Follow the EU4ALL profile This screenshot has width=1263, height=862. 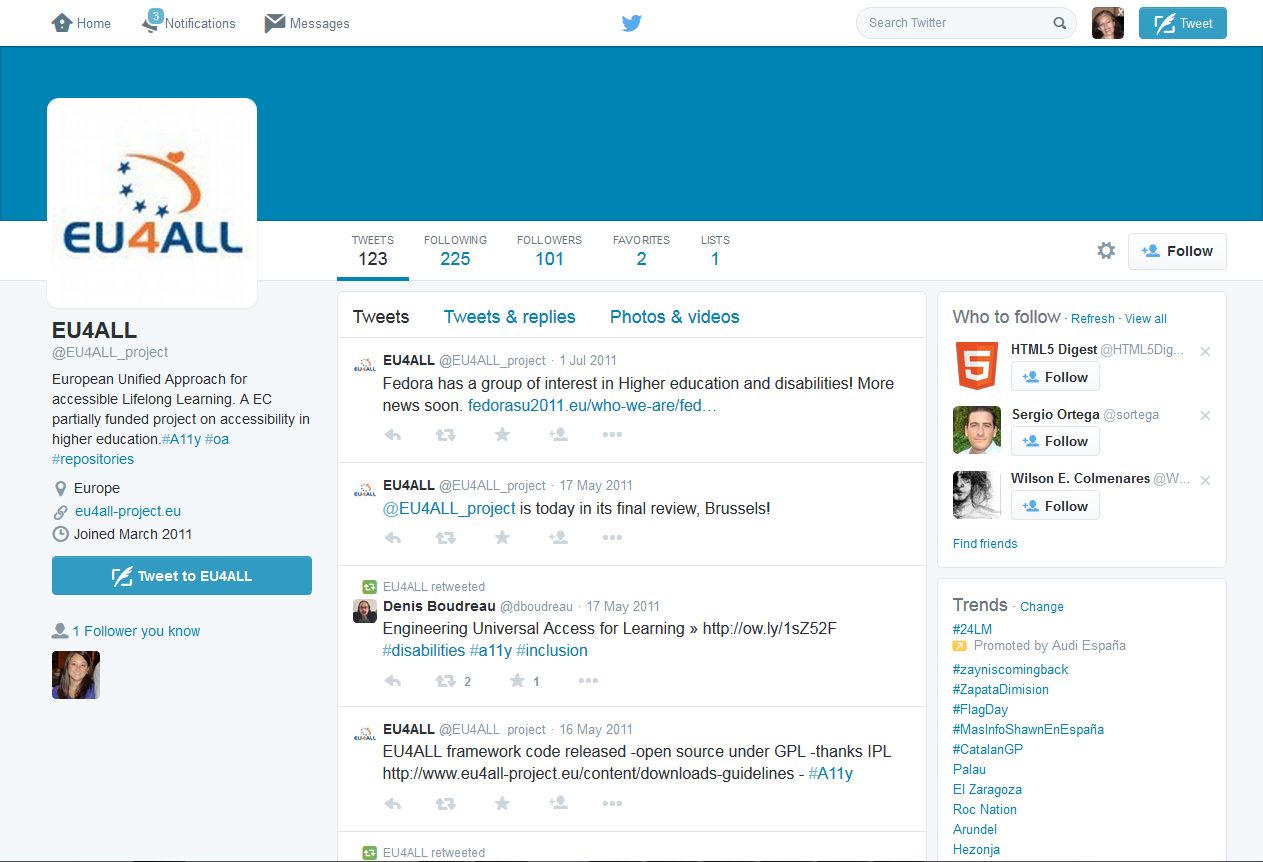click(x=1177, y=251)
